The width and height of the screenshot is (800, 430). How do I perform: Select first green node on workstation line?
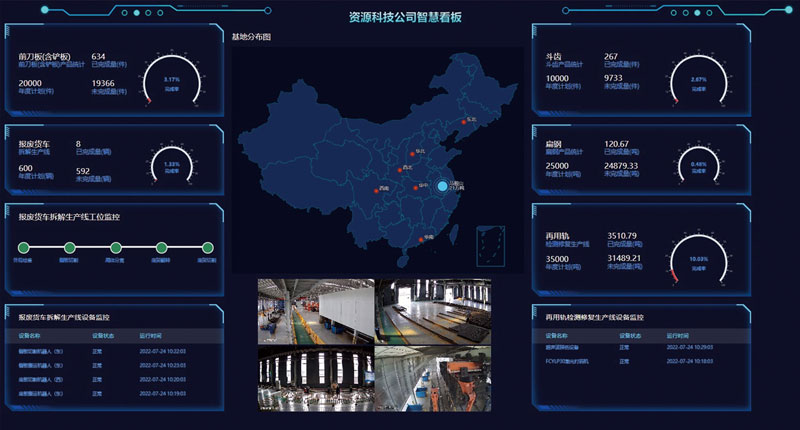tap(22, 248)
